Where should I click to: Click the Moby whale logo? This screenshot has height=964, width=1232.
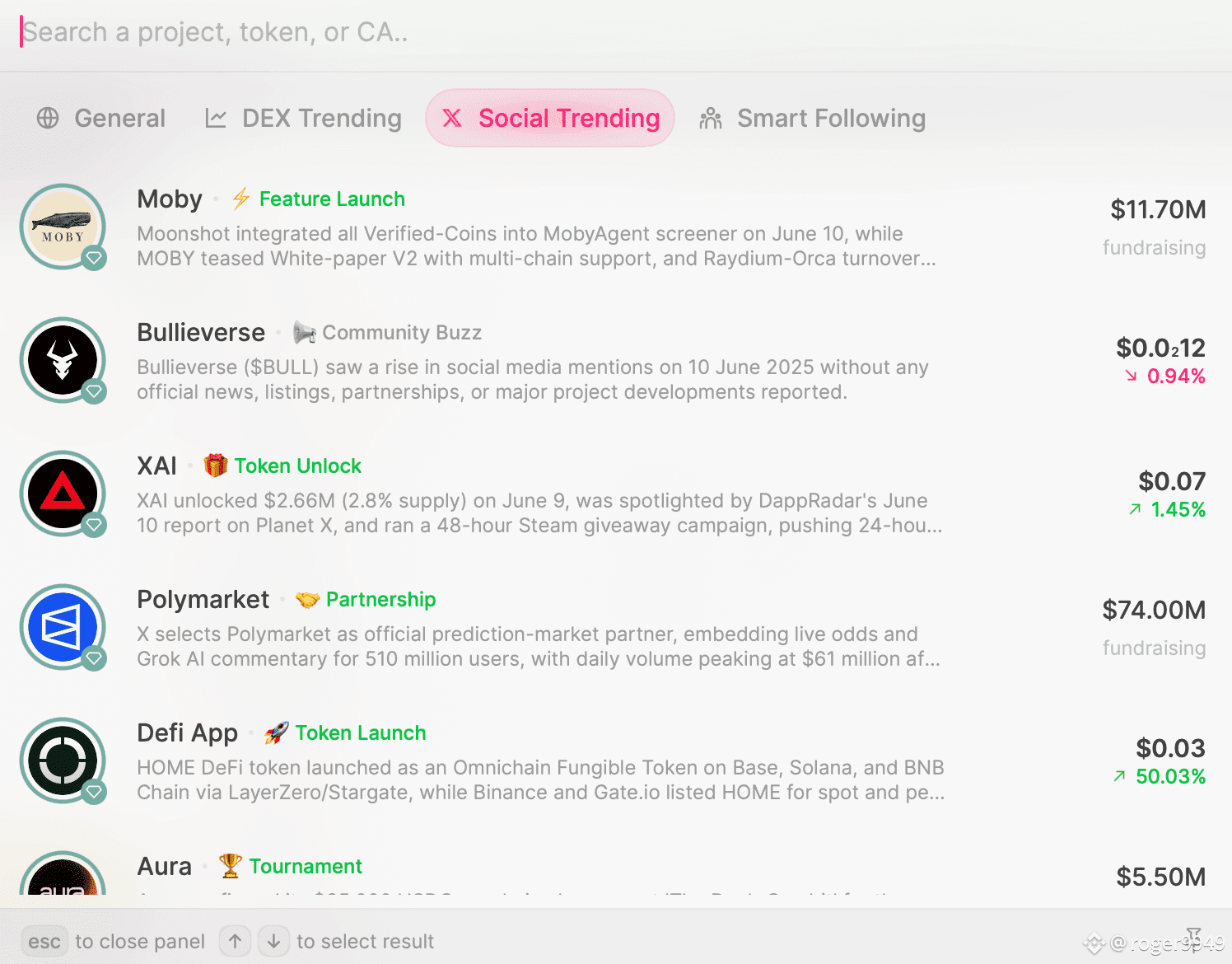point(63,226)
